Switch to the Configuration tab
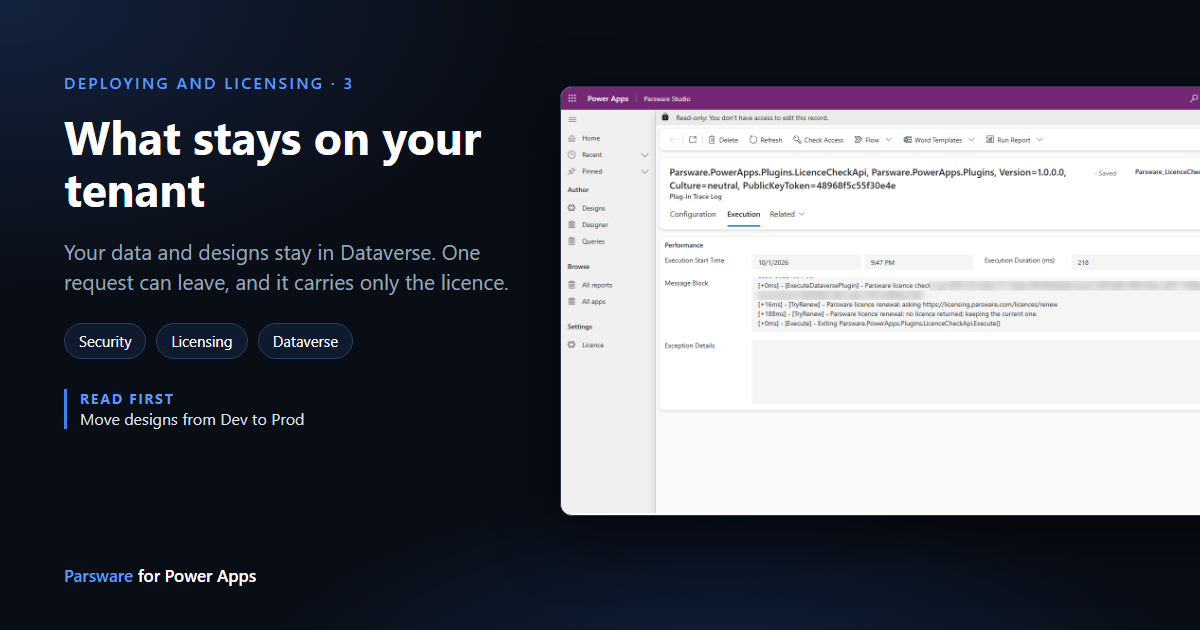Screen dimensions: 1200x630 pyautogui.click(x=693, y=214)
